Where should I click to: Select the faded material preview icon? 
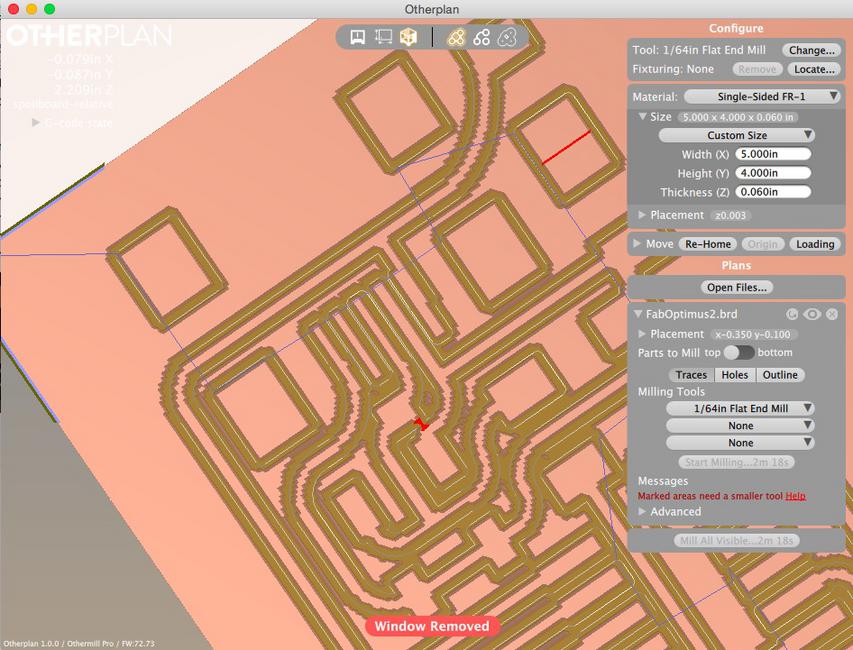pyautogui.click(x=506, y=37)
